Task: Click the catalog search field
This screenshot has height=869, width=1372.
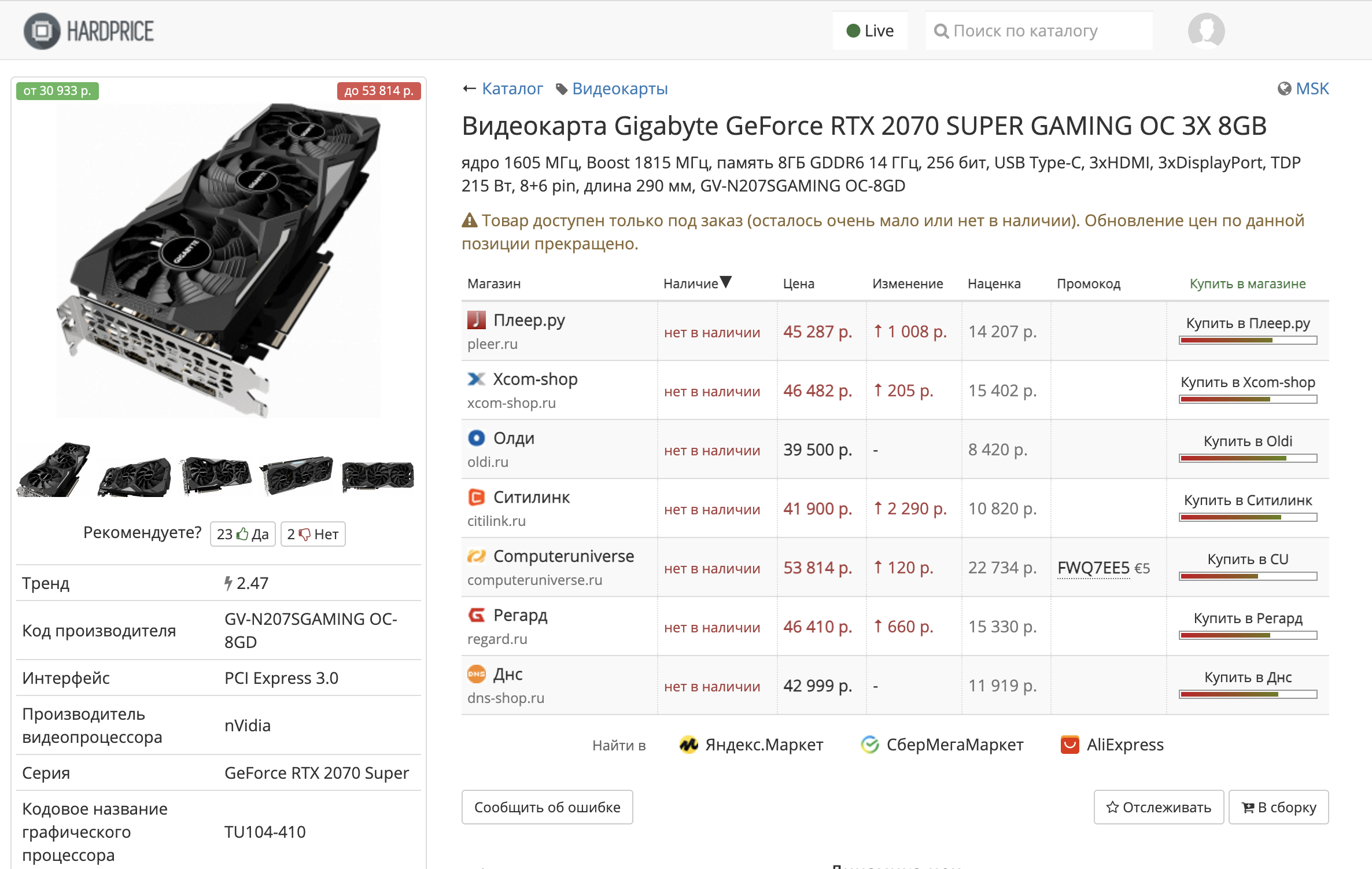Action: coord(1039,31)
